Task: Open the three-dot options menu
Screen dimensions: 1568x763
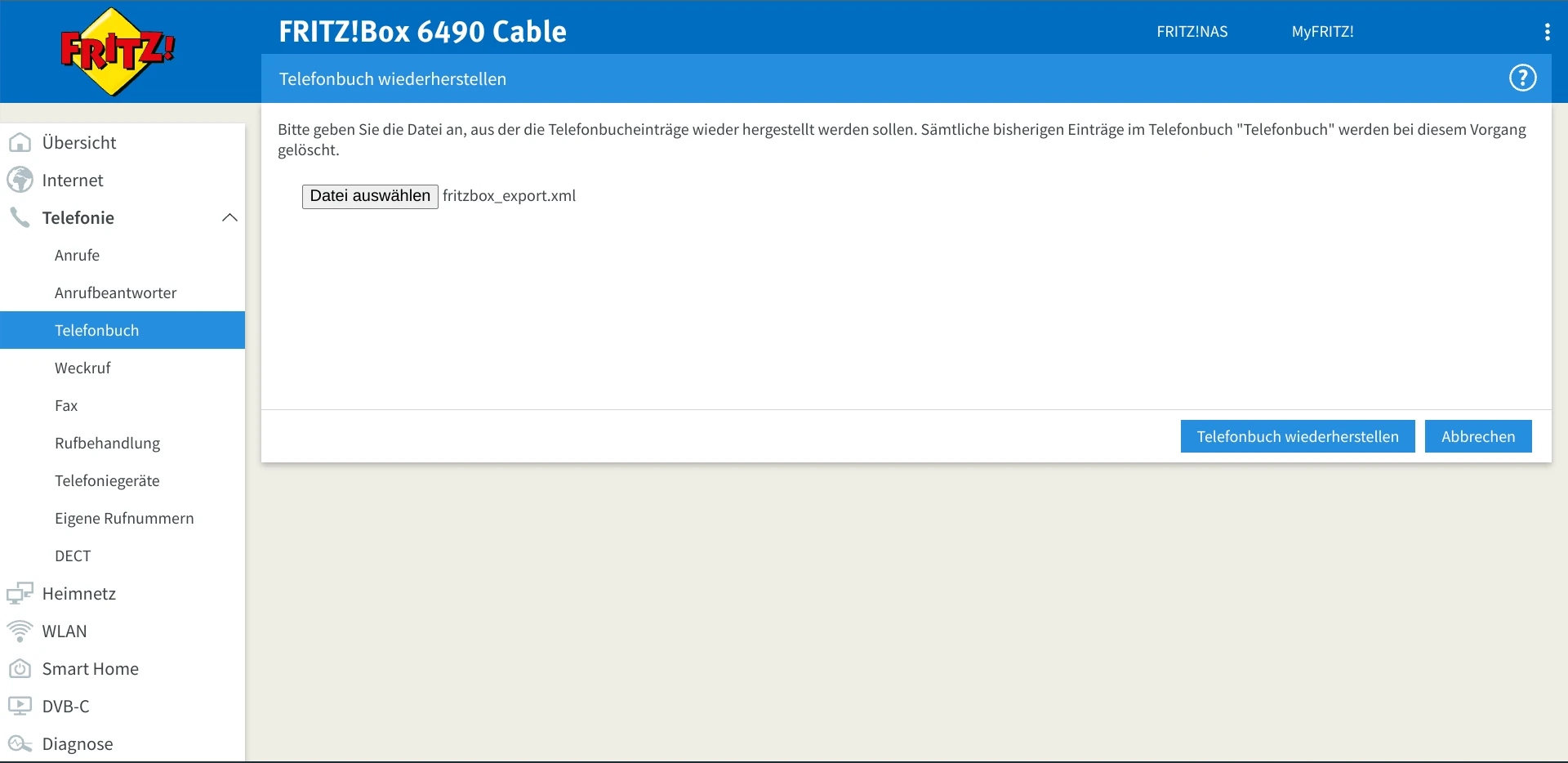Action: [x=1547, y=32]
